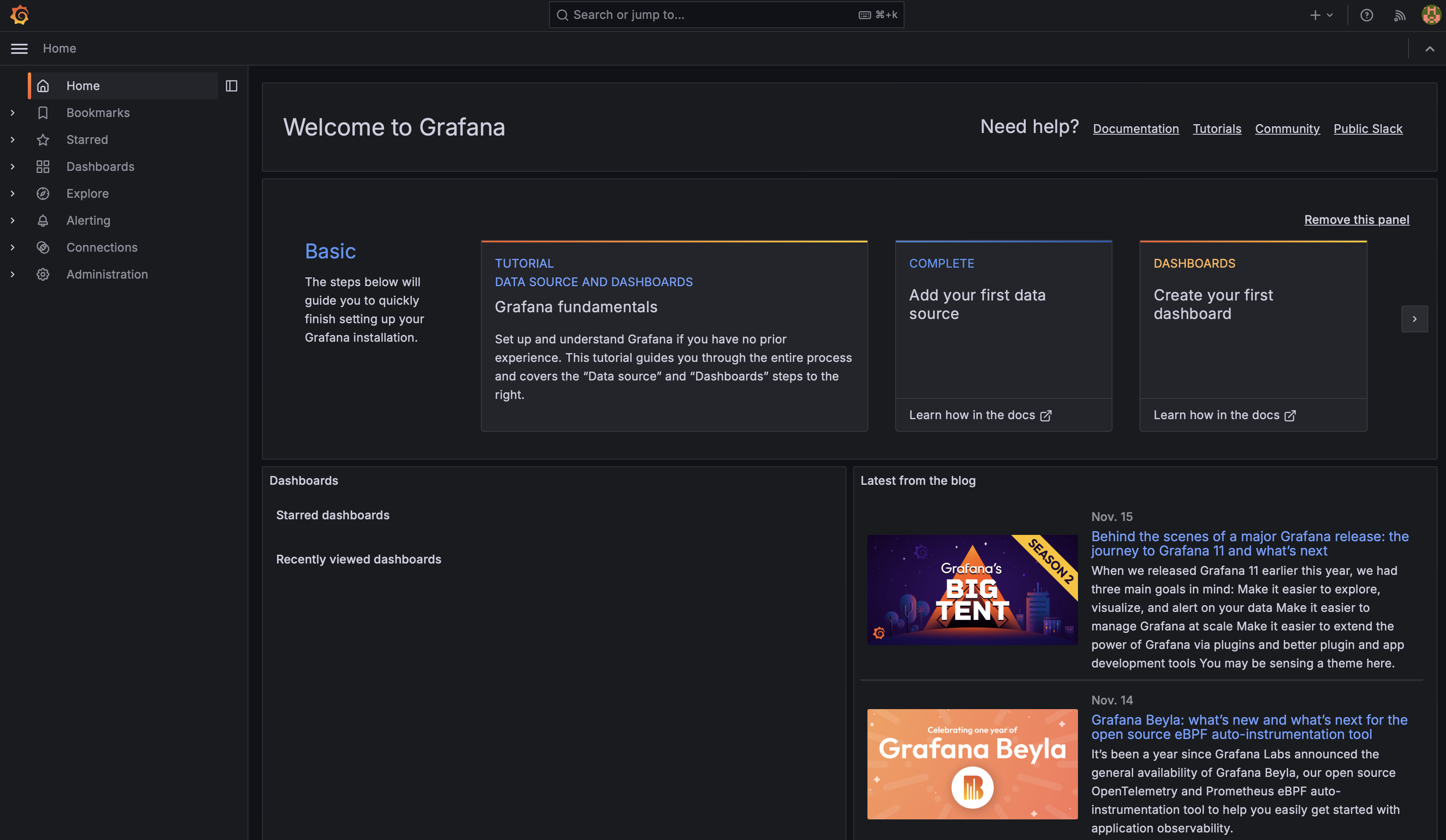
Task: Click the Explore compass icon
Action: (43, 194)
